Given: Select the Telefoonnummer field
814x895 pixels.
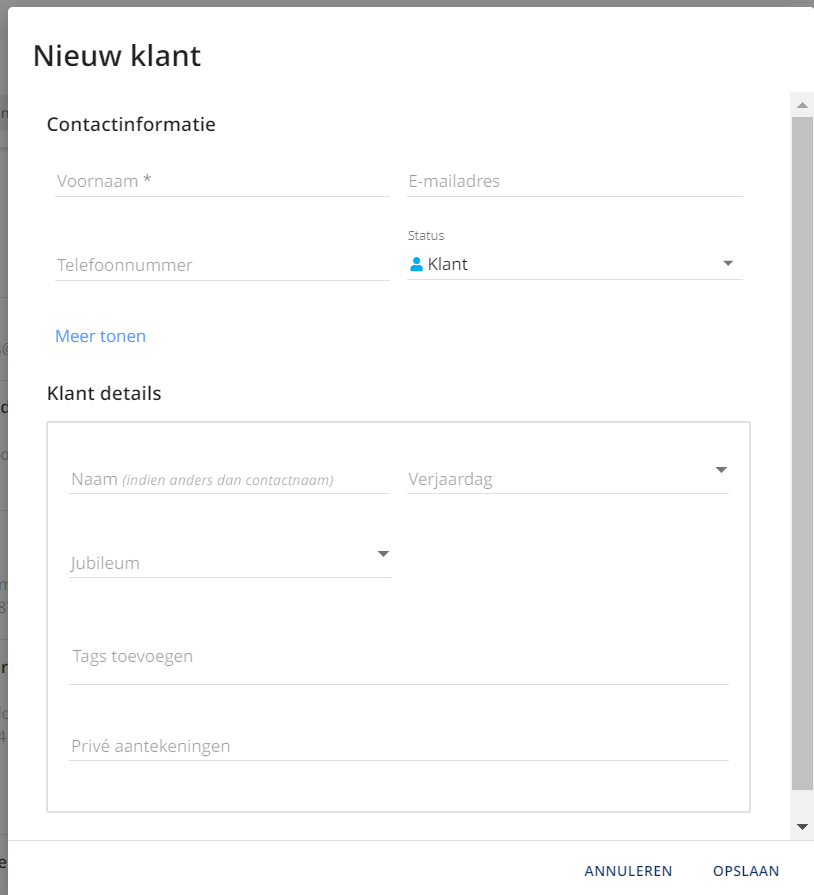Looking at the screenshot, I should (222, 266).
